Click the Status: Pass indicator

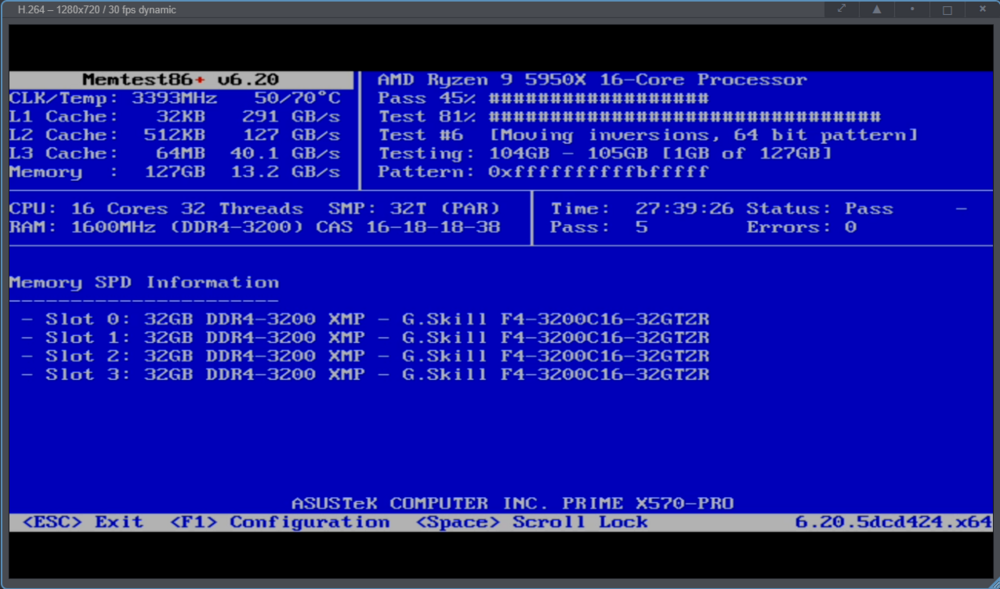point(820,209)
